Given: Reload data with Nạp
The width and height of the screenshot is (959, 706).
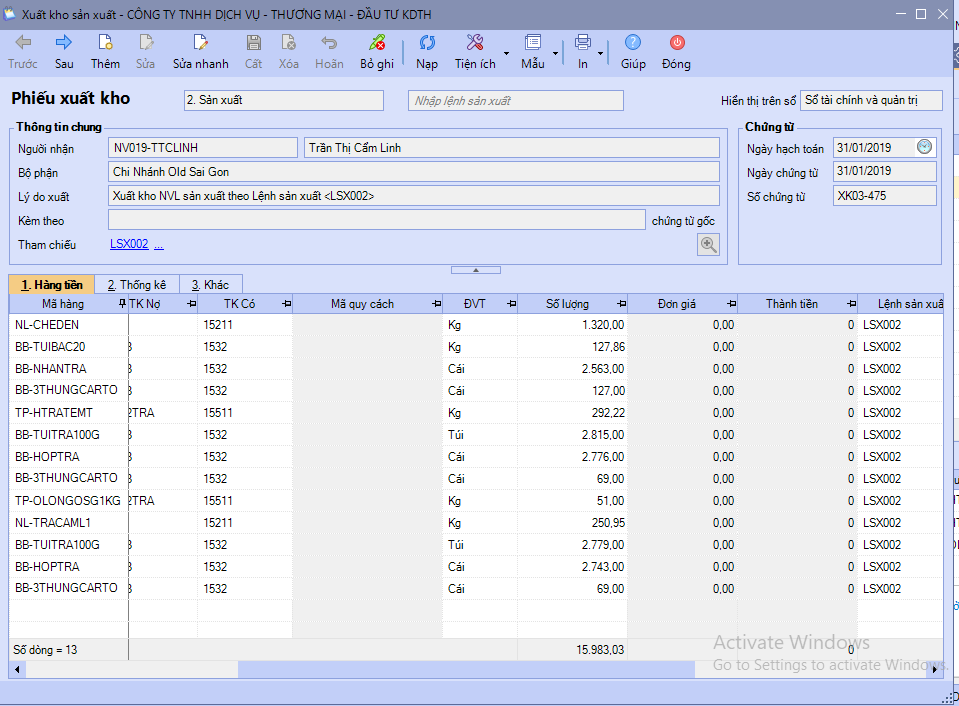Looking at the screenshot, I should tap(427, 52).
